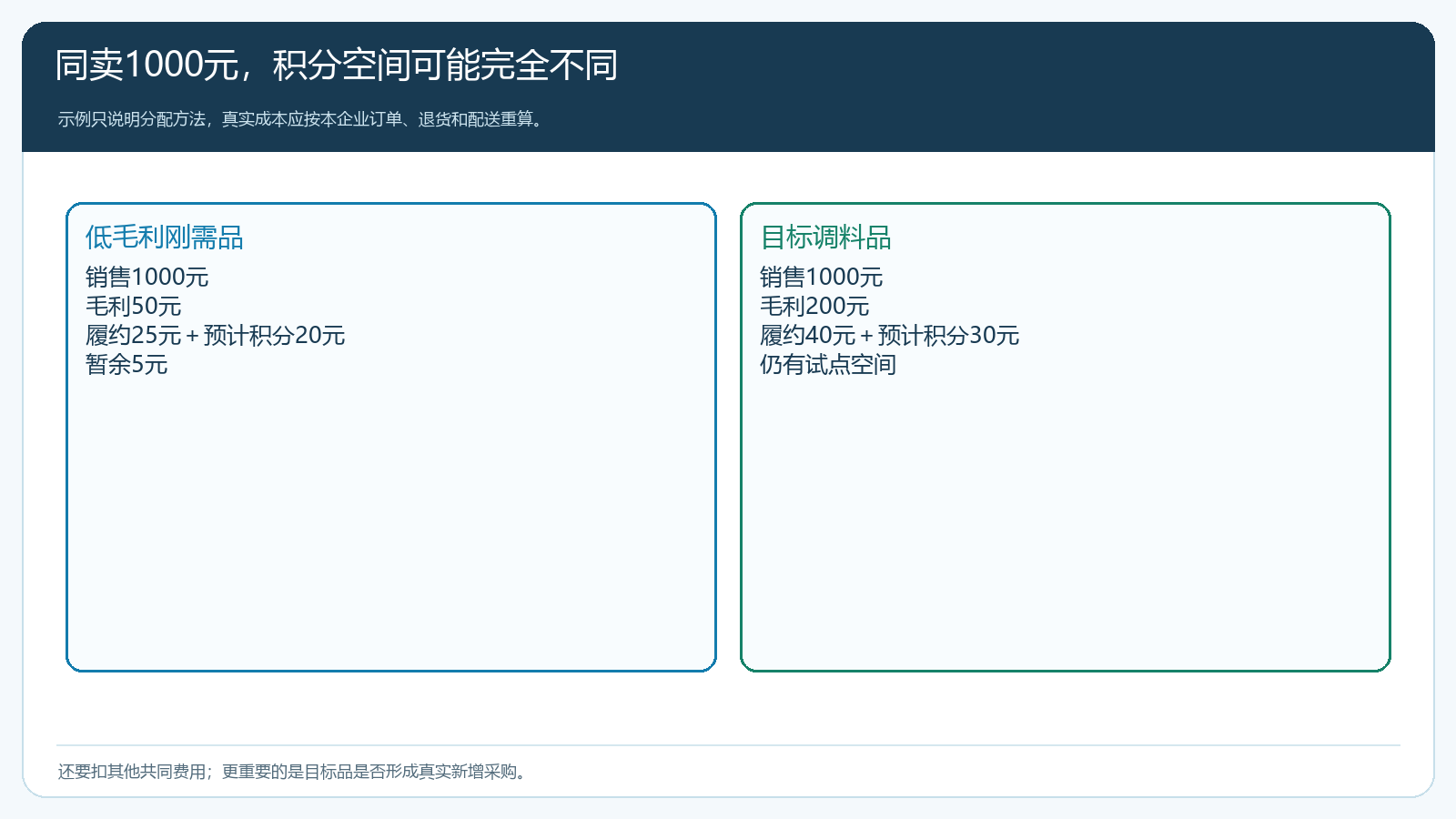Viewport: 1456px width, 819px height.
Task: Click the heading 目标调料品
Action: tap(825, 238)
